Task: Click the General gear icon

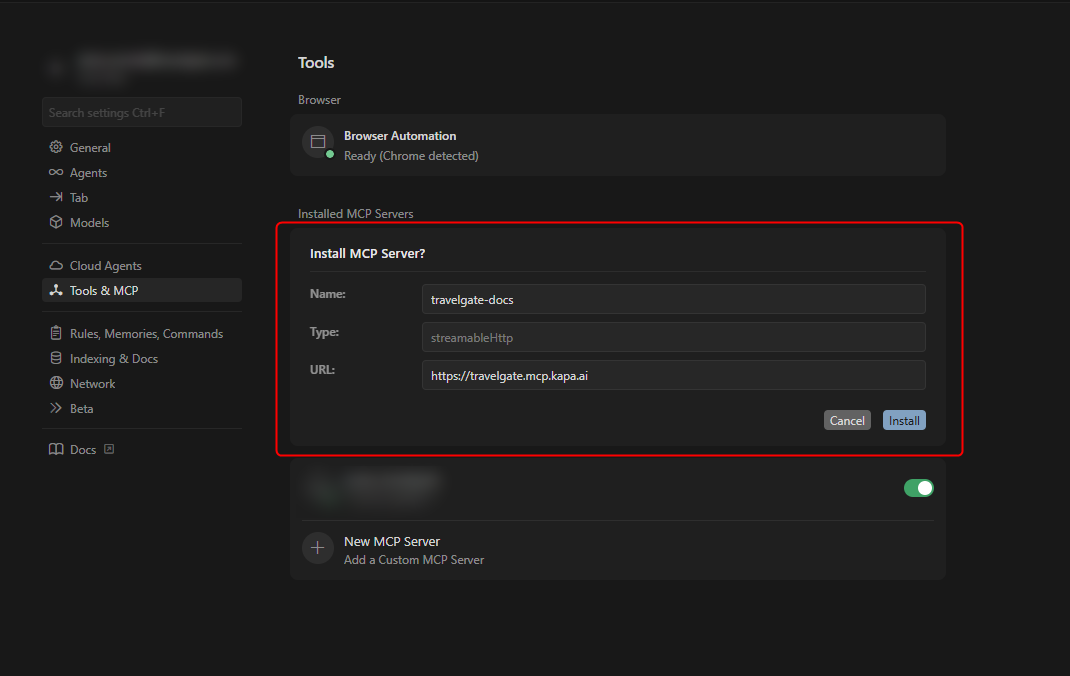Action: point(56,147)
